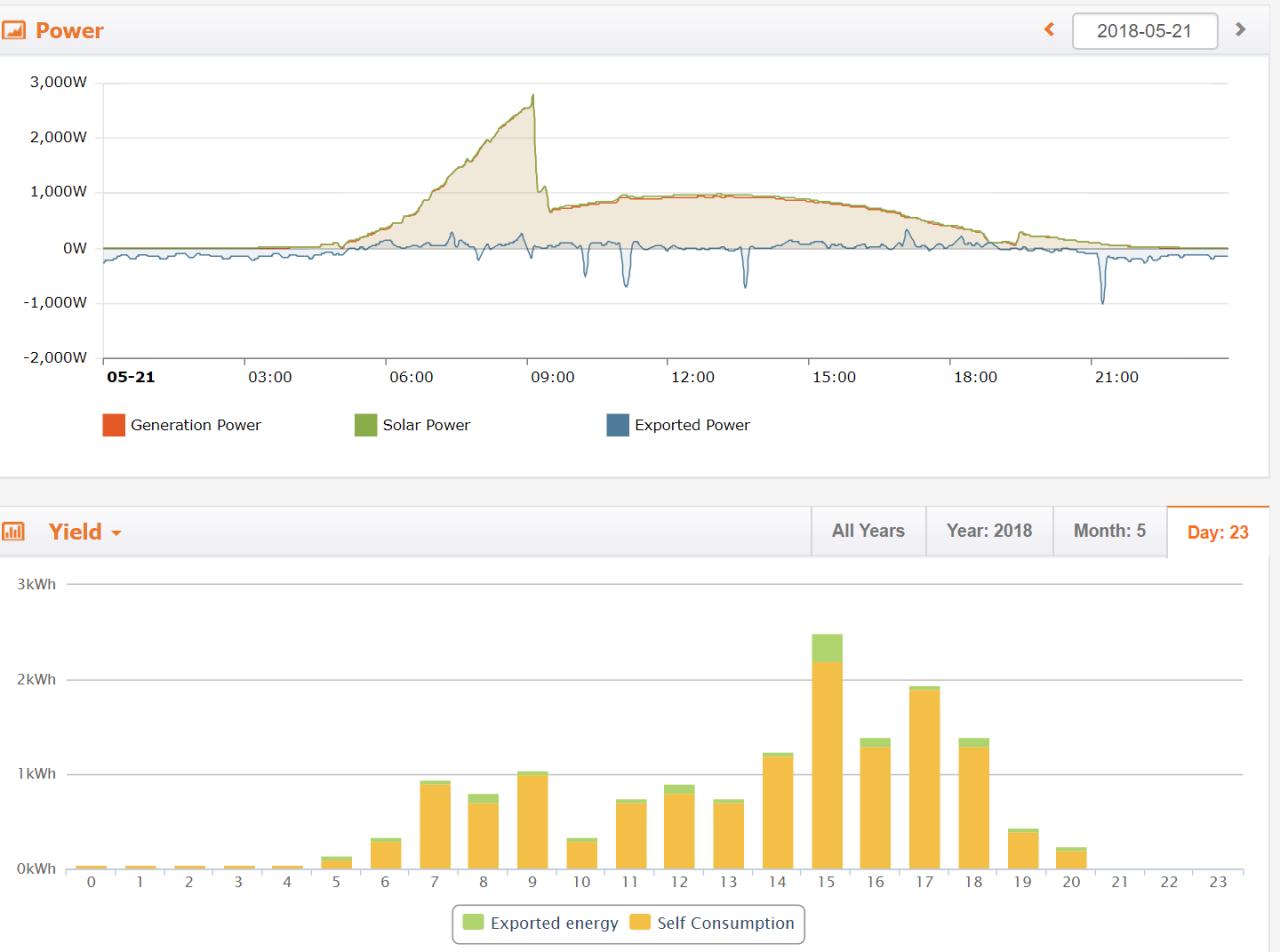Image resolution: width=1280 pixels, height=952 pixels.
Task: Click the Power panel chart icon
Action: pyautogui.click(x=13, y=30)
